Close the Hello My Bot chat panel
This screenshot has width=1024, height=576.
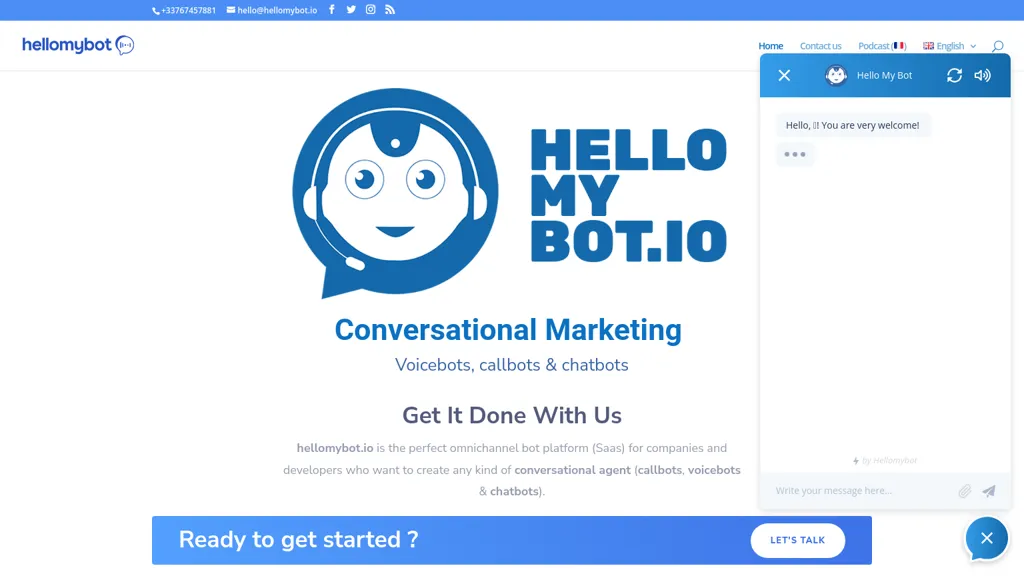click(784, 76)
